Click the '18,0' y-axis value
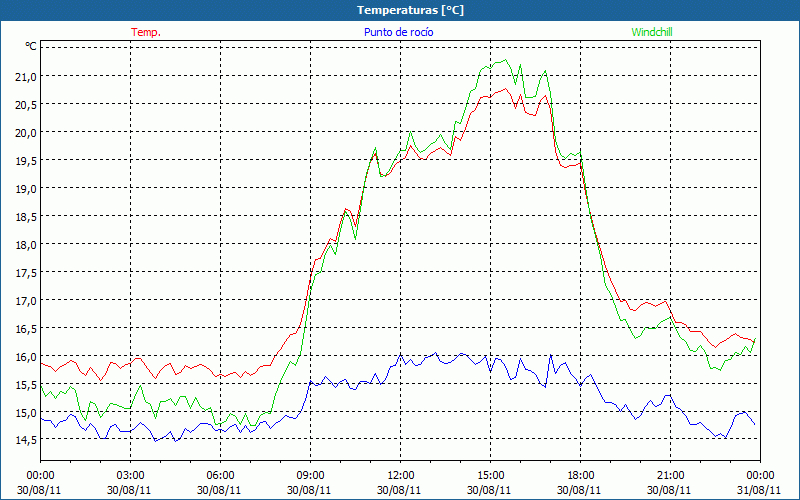This screenshot has width=800, height=500. (26, 245)
